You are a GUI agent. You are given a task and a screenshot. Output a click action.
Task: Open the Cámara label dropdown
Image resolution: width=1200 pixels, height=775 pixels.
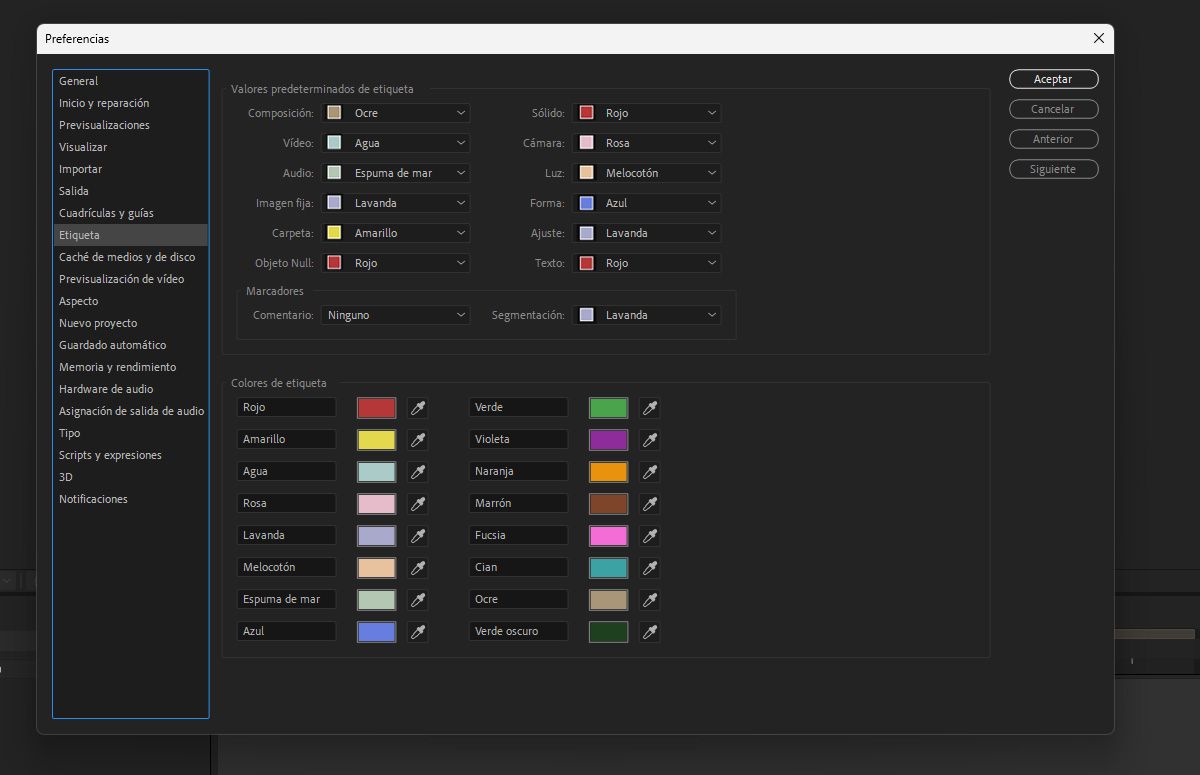tap(647, 143)
